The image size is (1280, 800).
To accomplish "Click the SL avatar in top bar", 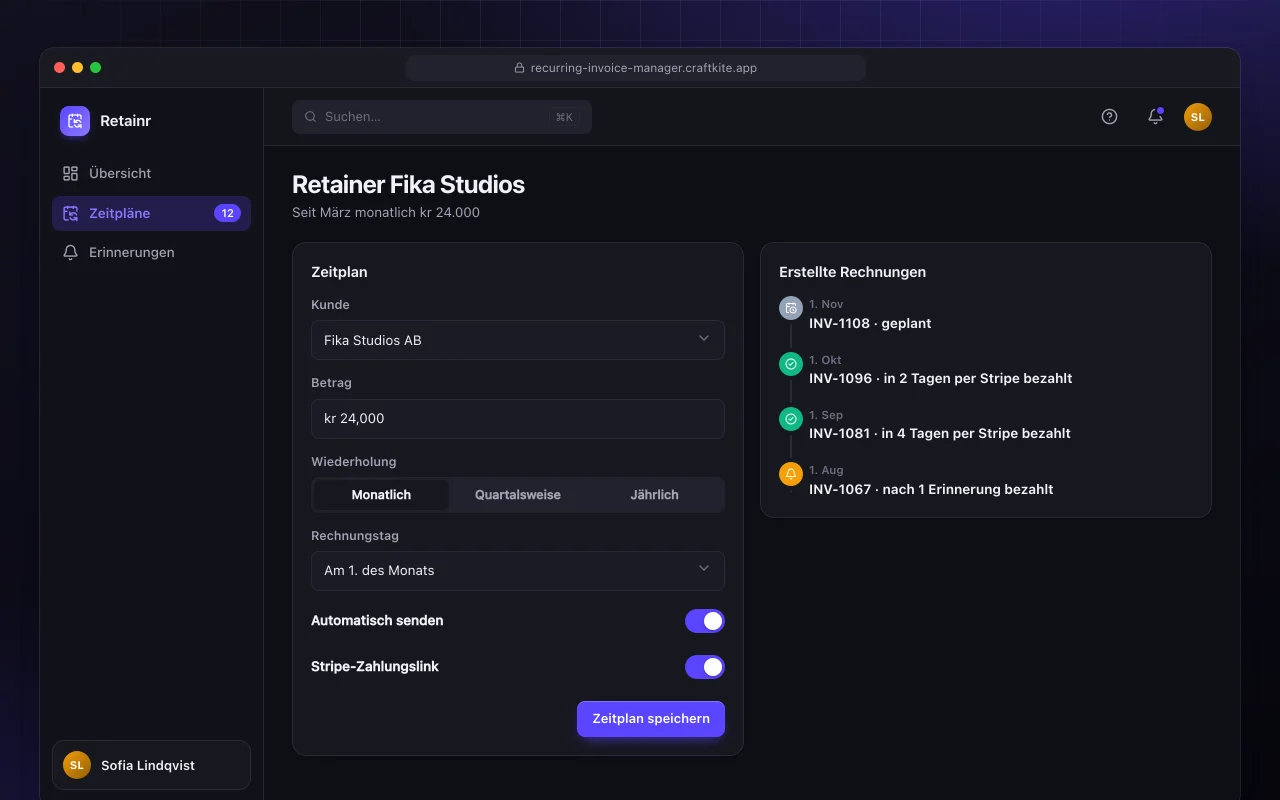I will pyautogui.click(x=1198, y=117).
